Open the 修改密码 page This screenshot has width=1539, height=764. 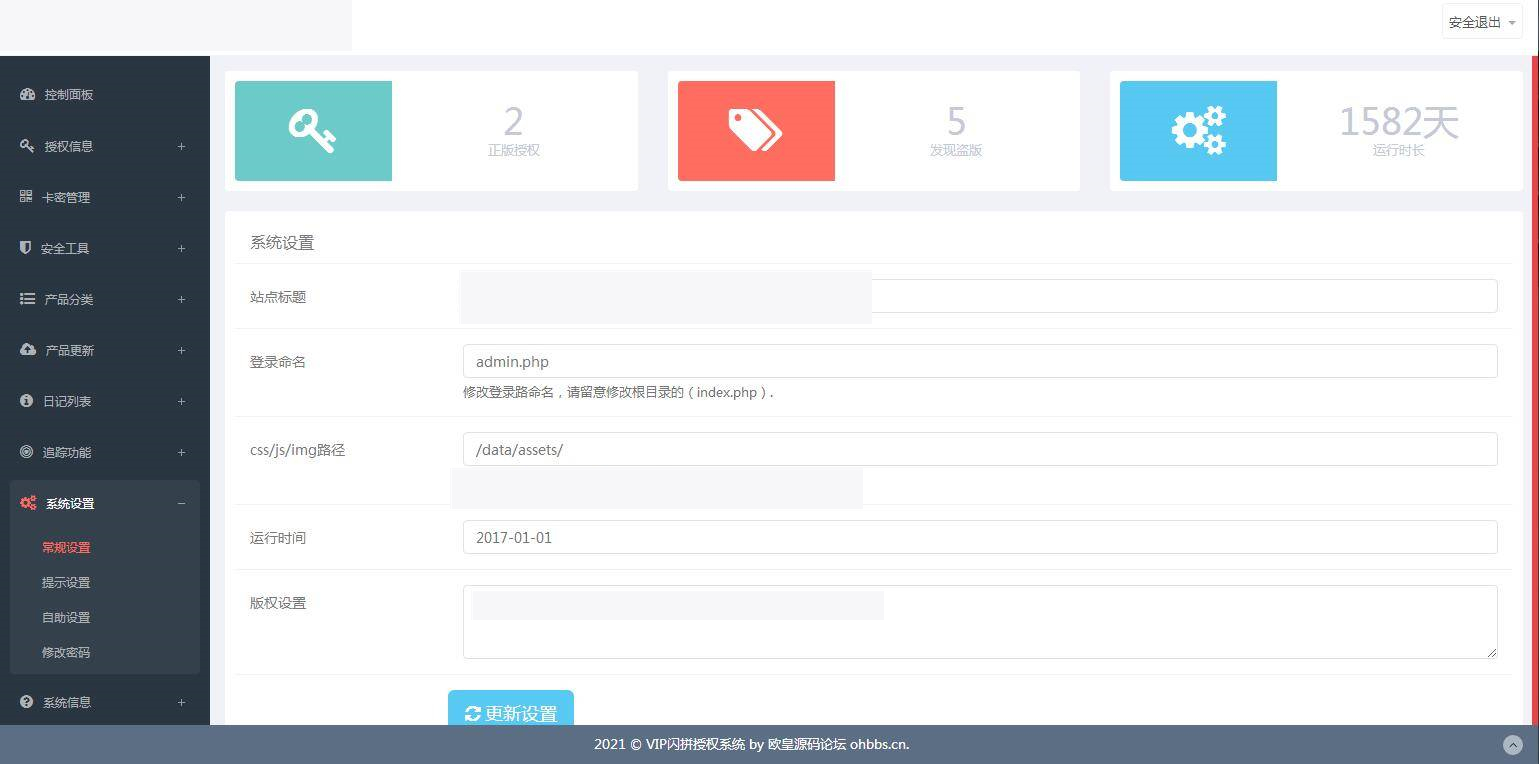coord(65,652)
